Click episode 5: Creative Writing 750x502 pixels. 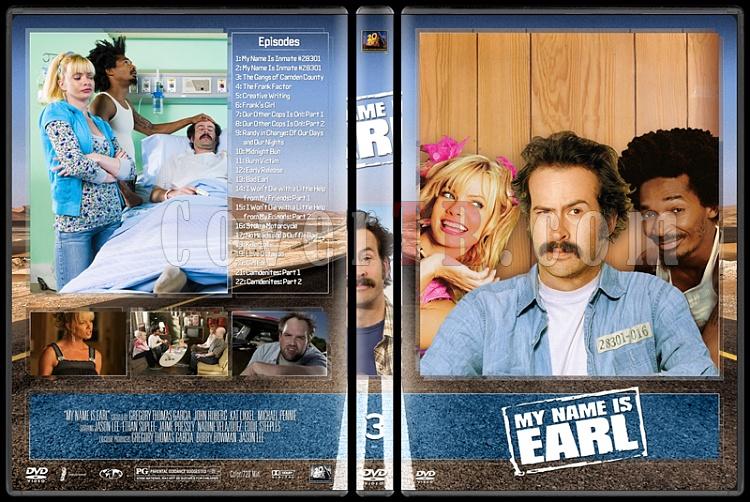(x=263, y=96)
